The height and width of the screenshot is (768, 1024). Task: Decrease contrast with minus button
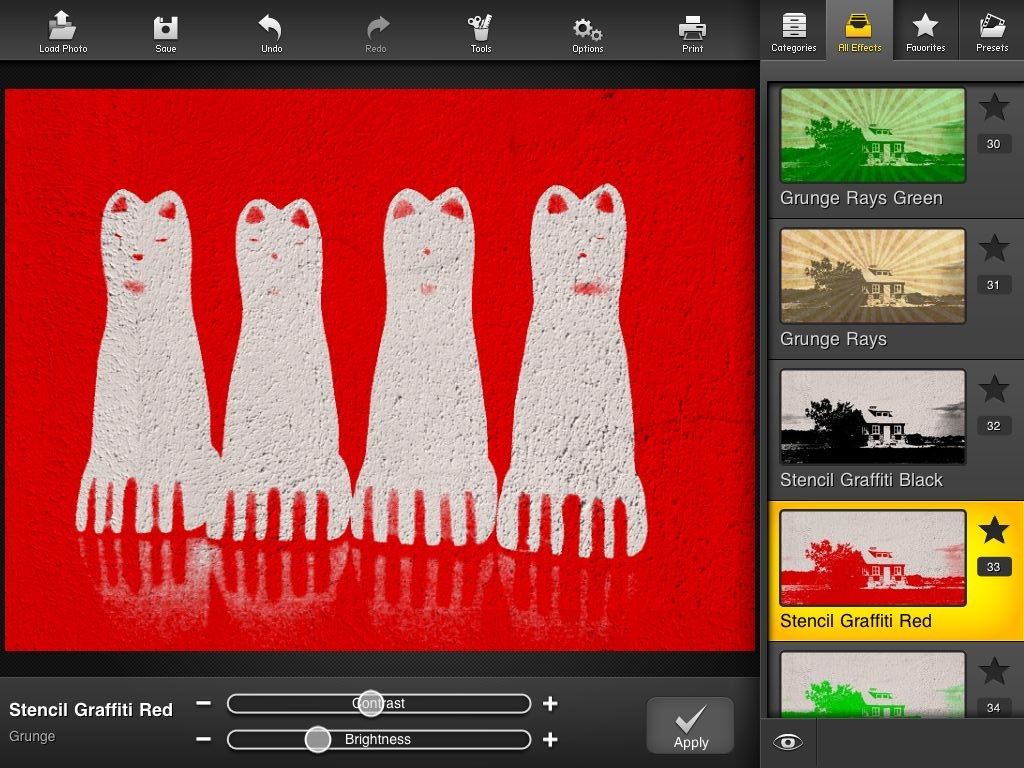pyautogui.click(x=204, y=703)
